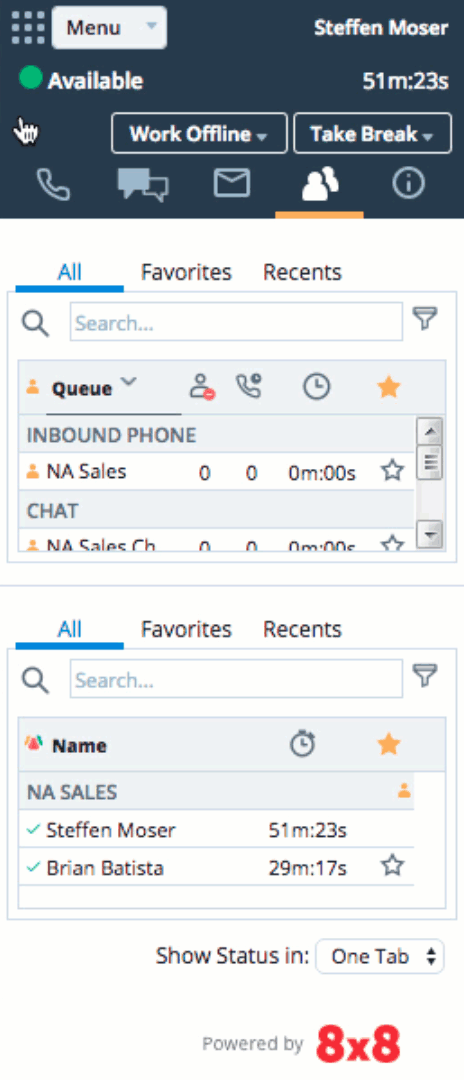Open the phone tab icon
This screenshot has height=1080, width=464.
click(x=53, y=185)
